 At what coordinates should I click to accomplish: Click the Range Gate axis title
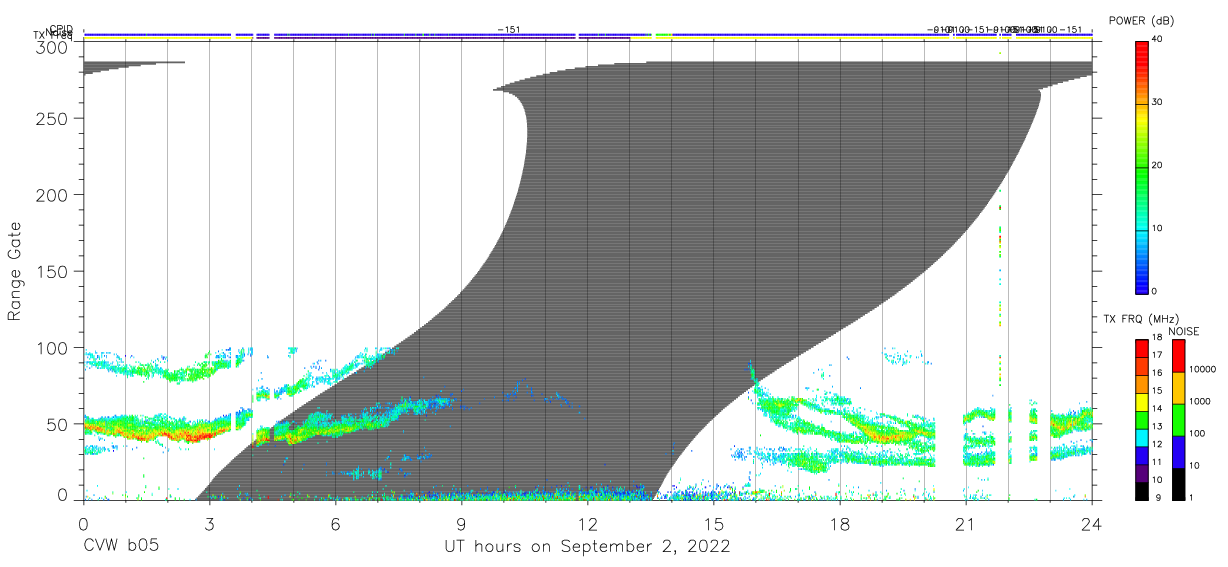pos(15,271)
